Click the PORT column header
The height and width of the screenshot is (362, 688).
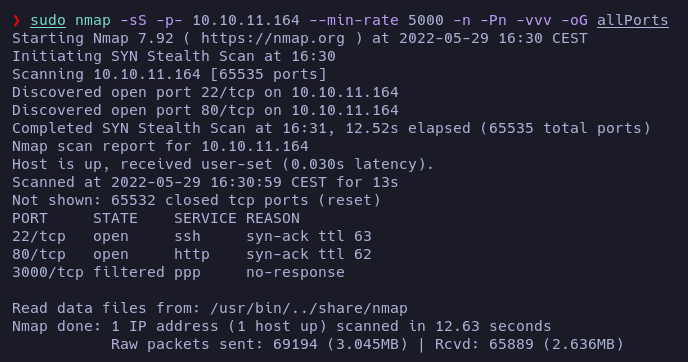click(x=29, y=218)
